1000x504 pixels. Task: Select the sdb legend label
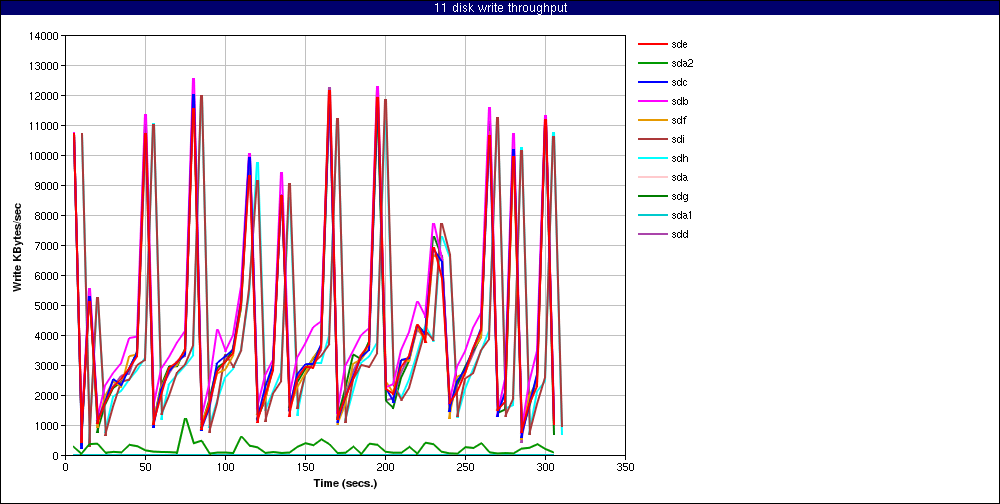click(x=679, y=101)
